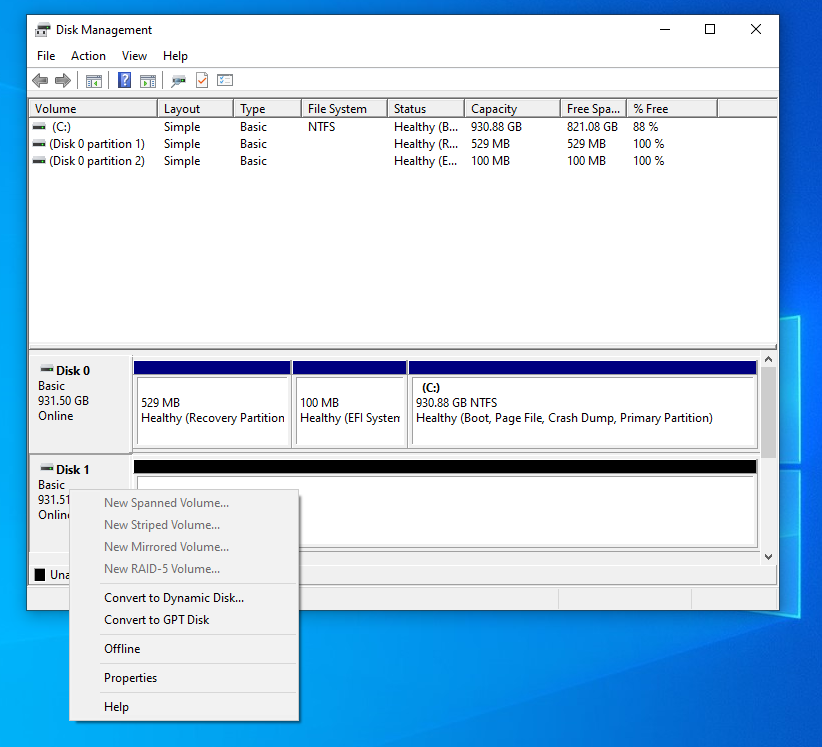Screen dimensions: 822x747
Task: Click the disk pane scrollbar up arrow
Action: point(769,359)
